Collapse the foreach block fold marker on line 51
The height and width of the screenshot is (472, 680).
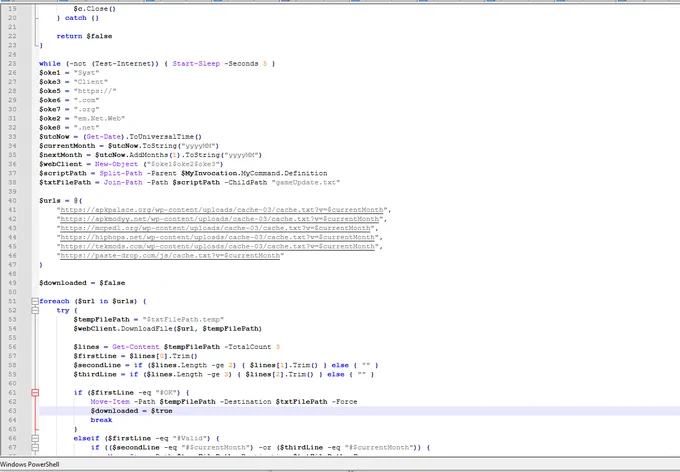tap(35, 301)
